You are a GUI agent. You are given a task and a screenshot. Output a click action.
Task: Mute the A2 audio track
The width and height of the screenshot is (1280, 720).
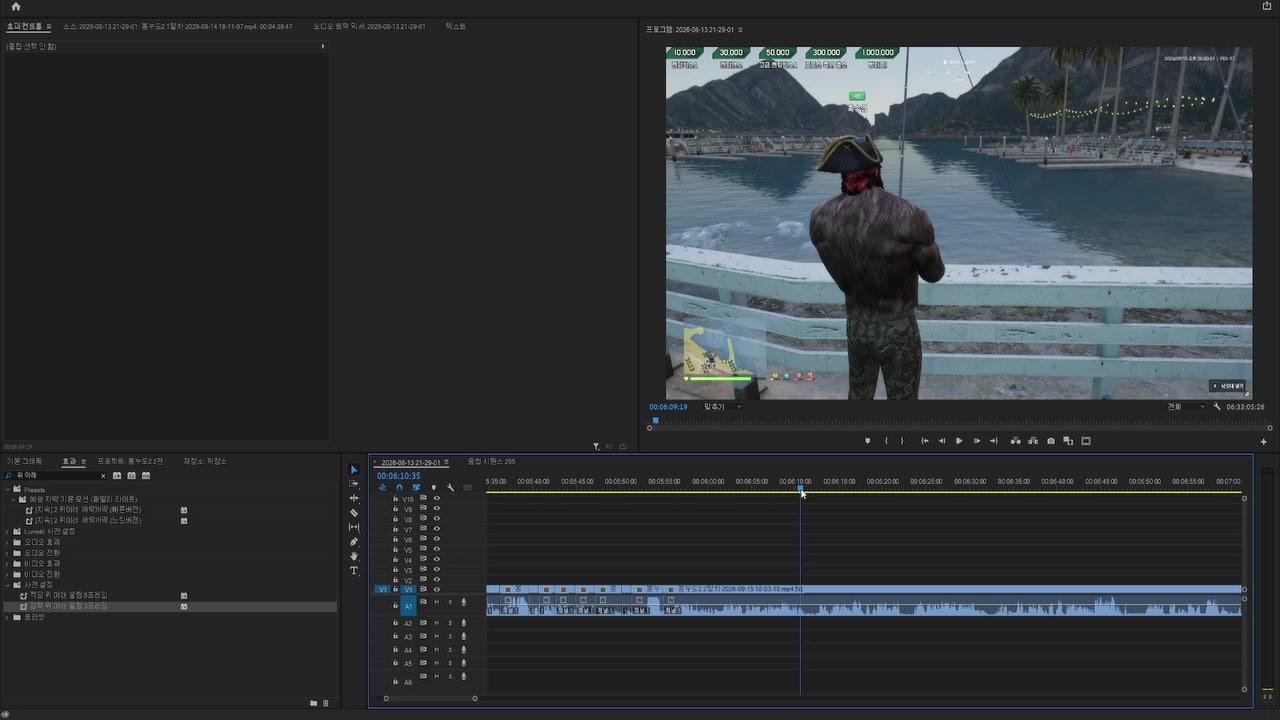(x=436, y=623)
